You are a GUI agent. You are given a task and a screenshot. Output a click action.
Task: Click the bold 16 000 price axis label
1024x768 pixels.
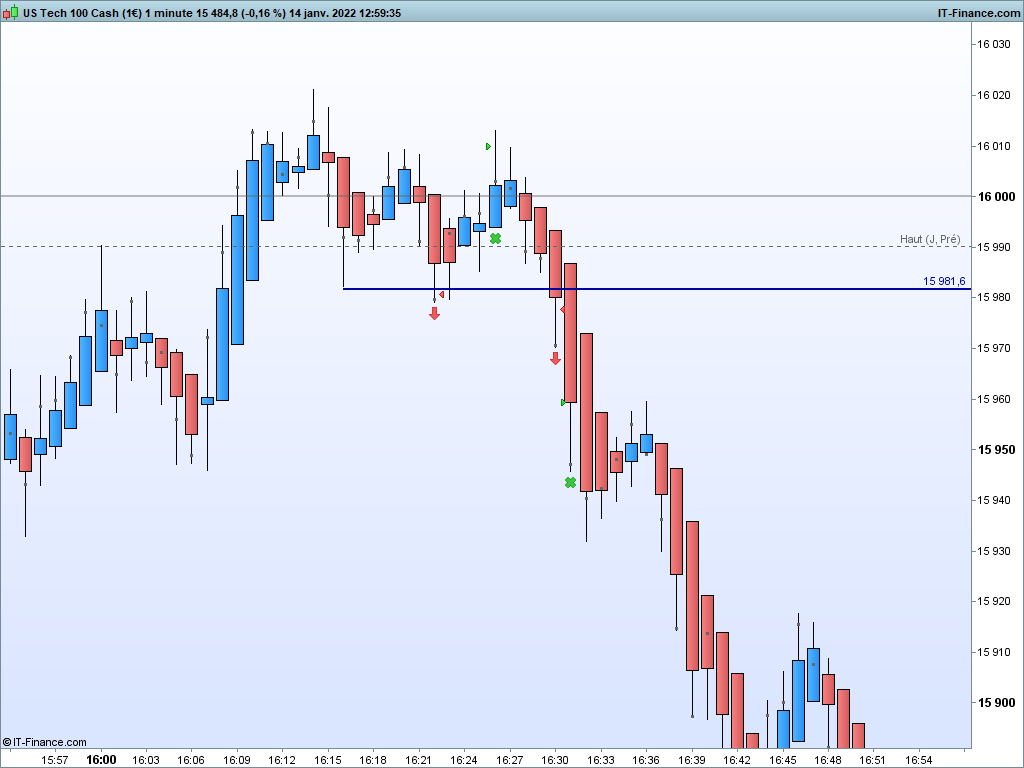click(x=996, y=197)
